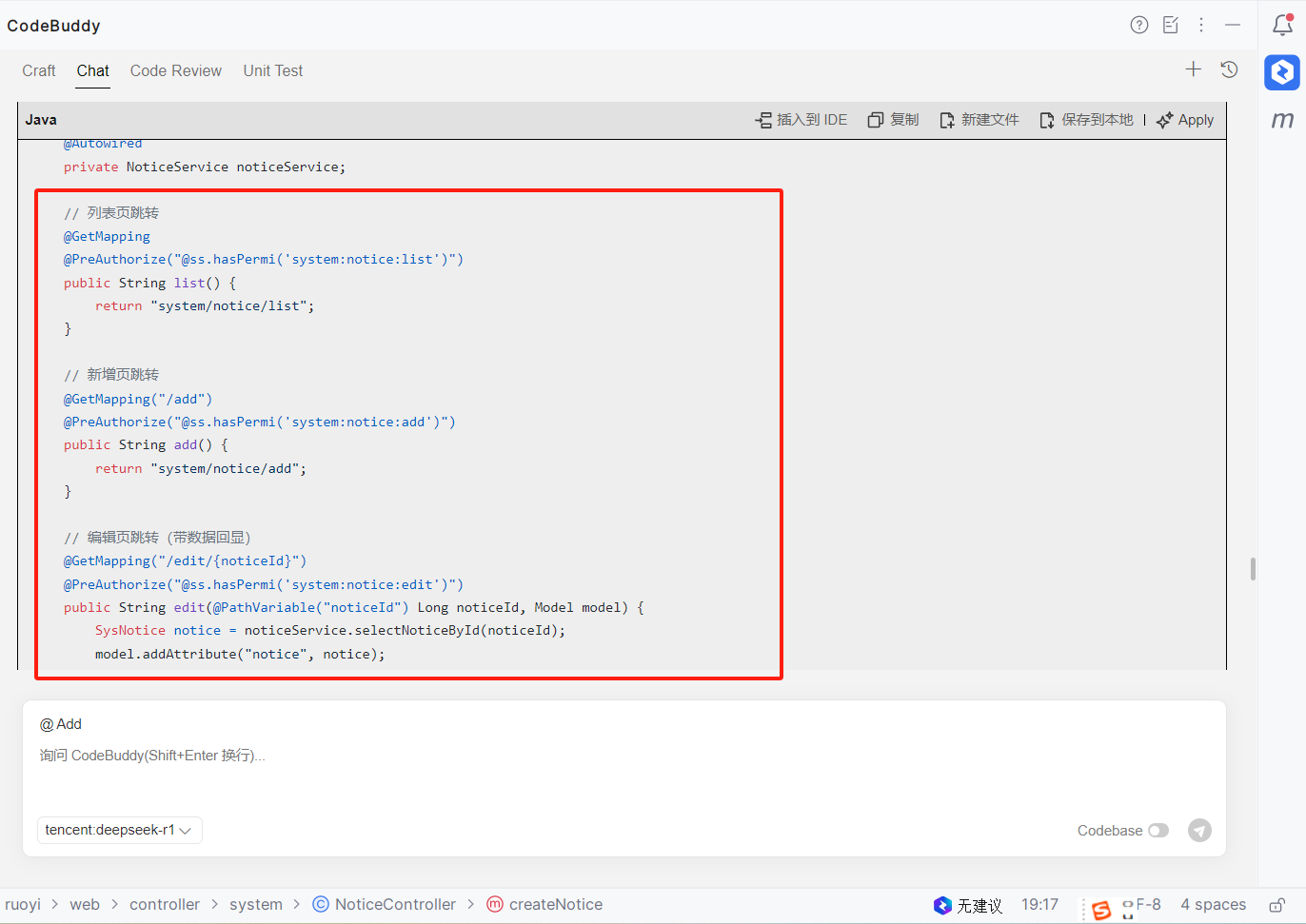Select web in the breadcrumb

coord(85,905)
